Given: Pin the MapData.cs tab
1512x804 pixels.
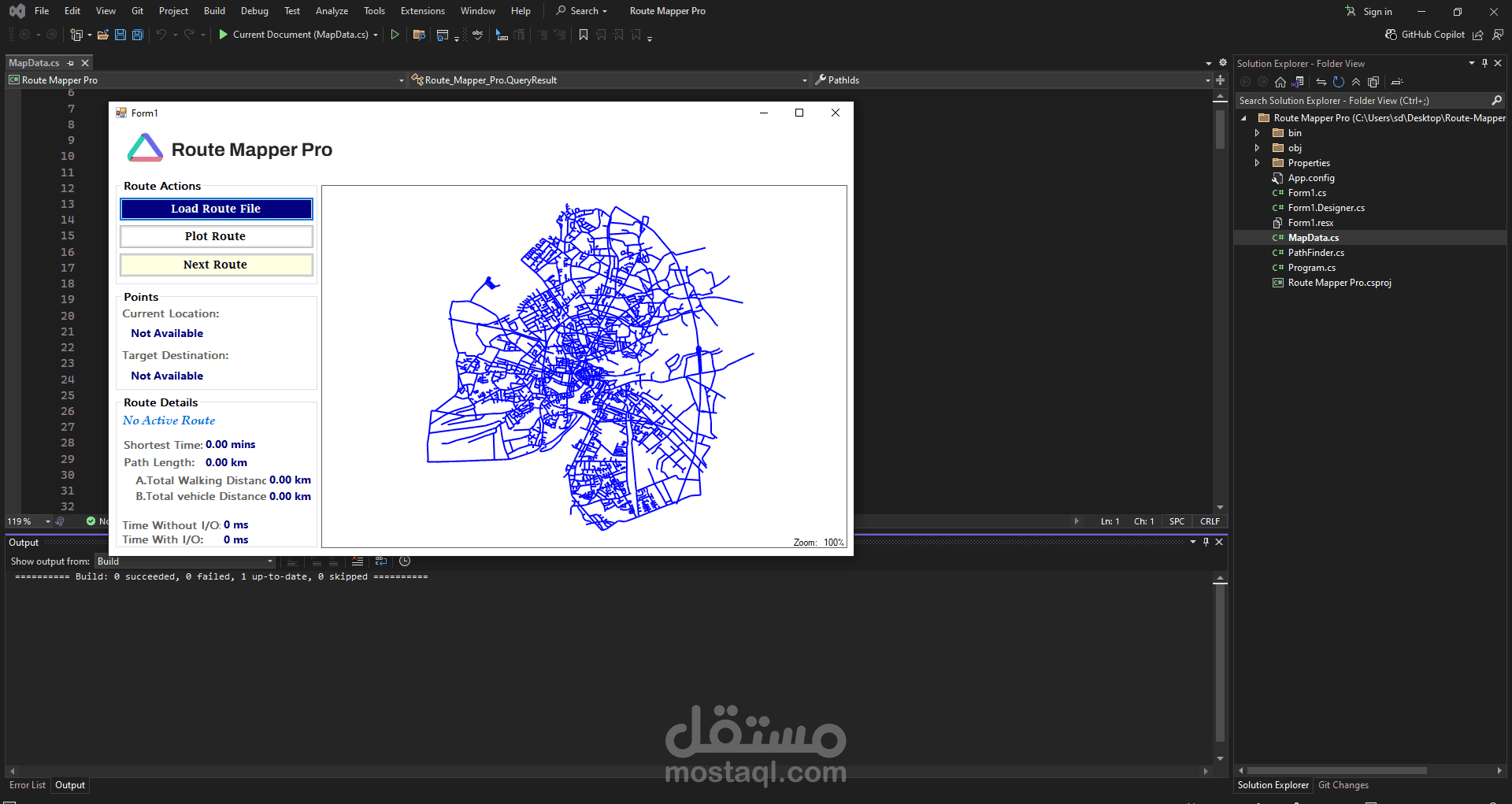Looking at the screenshot, I should tap(71, 63).
